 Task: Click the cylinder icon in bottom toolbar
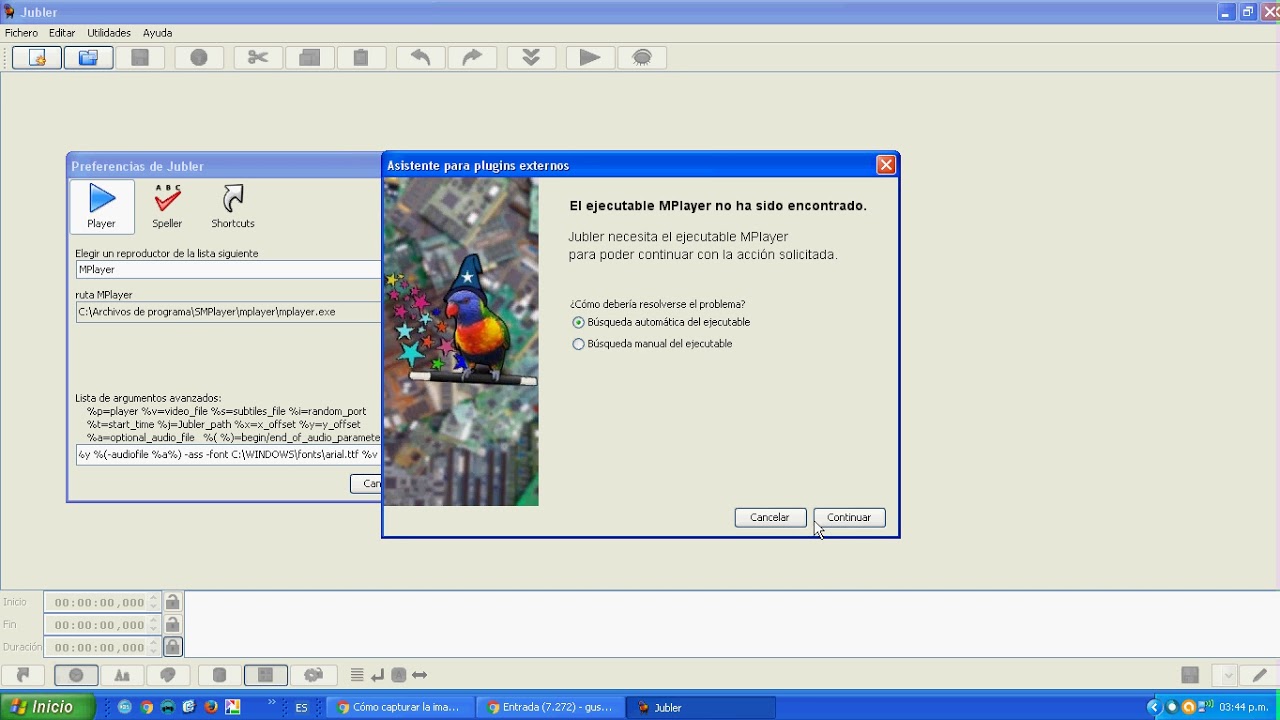pyautogui.click(x=220, y=675)
